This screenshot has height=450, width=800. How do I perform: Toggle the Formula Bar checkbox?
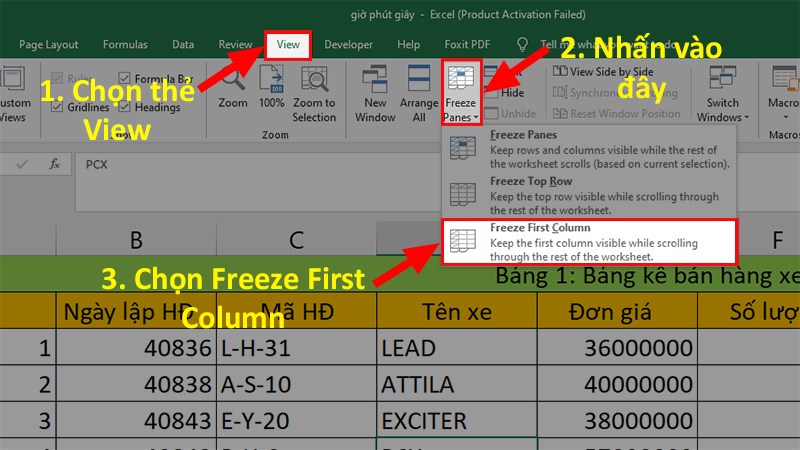click(x=125, y=78)
